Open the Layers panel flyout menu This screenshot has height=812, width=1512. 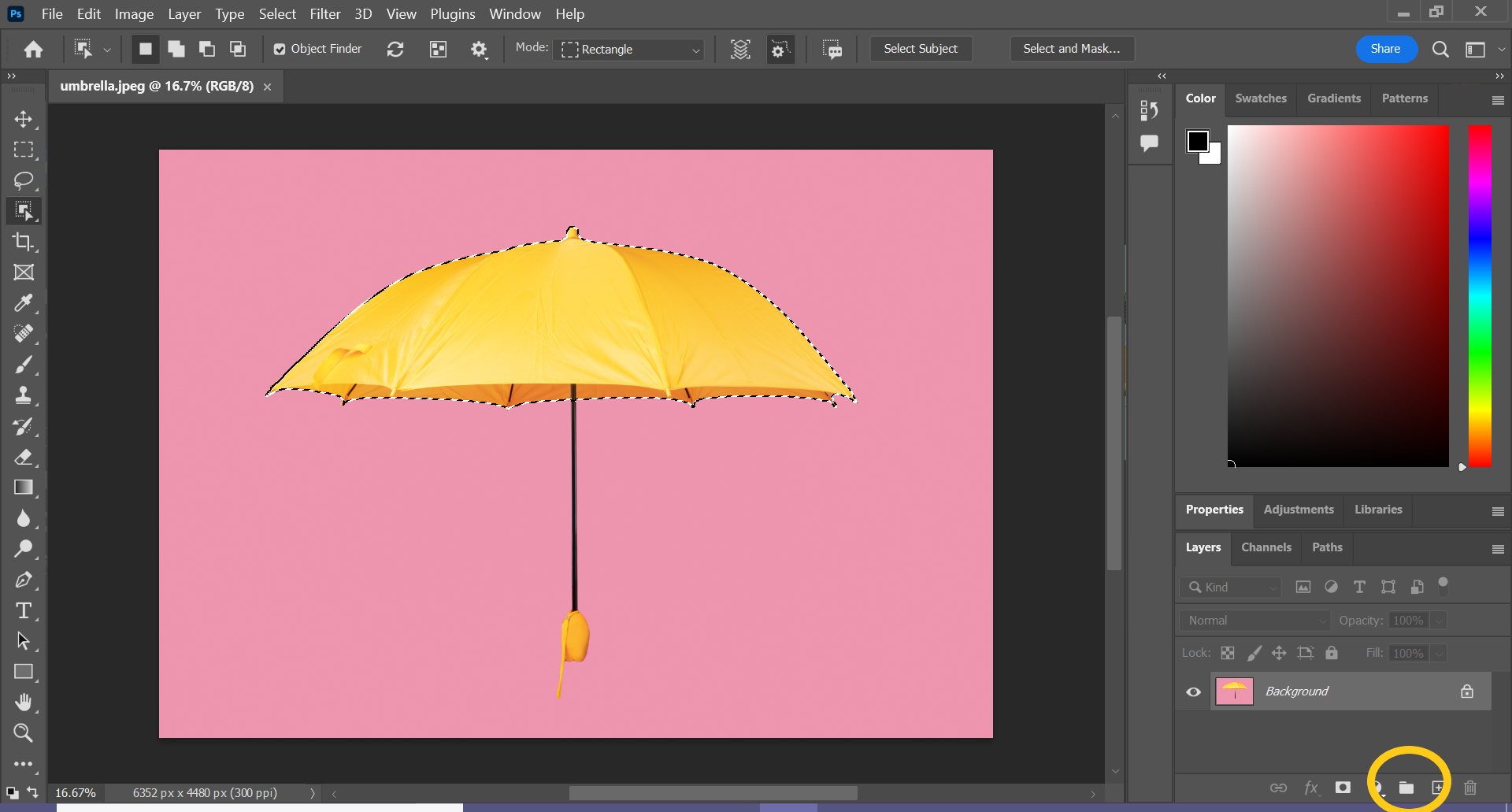[1498, 549]
